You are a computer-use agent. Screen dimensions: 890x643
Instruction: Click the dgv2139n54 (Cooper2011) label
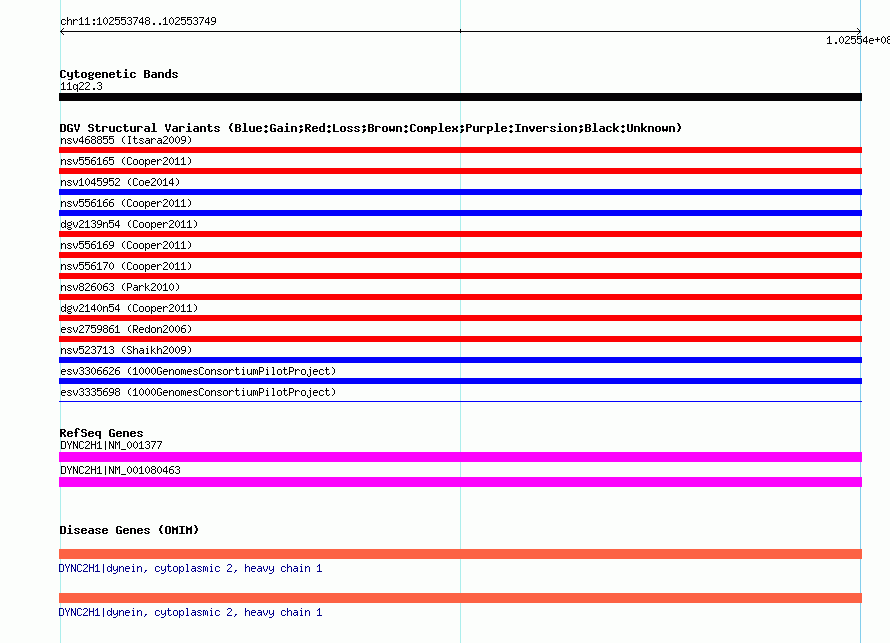coord(129,224)
